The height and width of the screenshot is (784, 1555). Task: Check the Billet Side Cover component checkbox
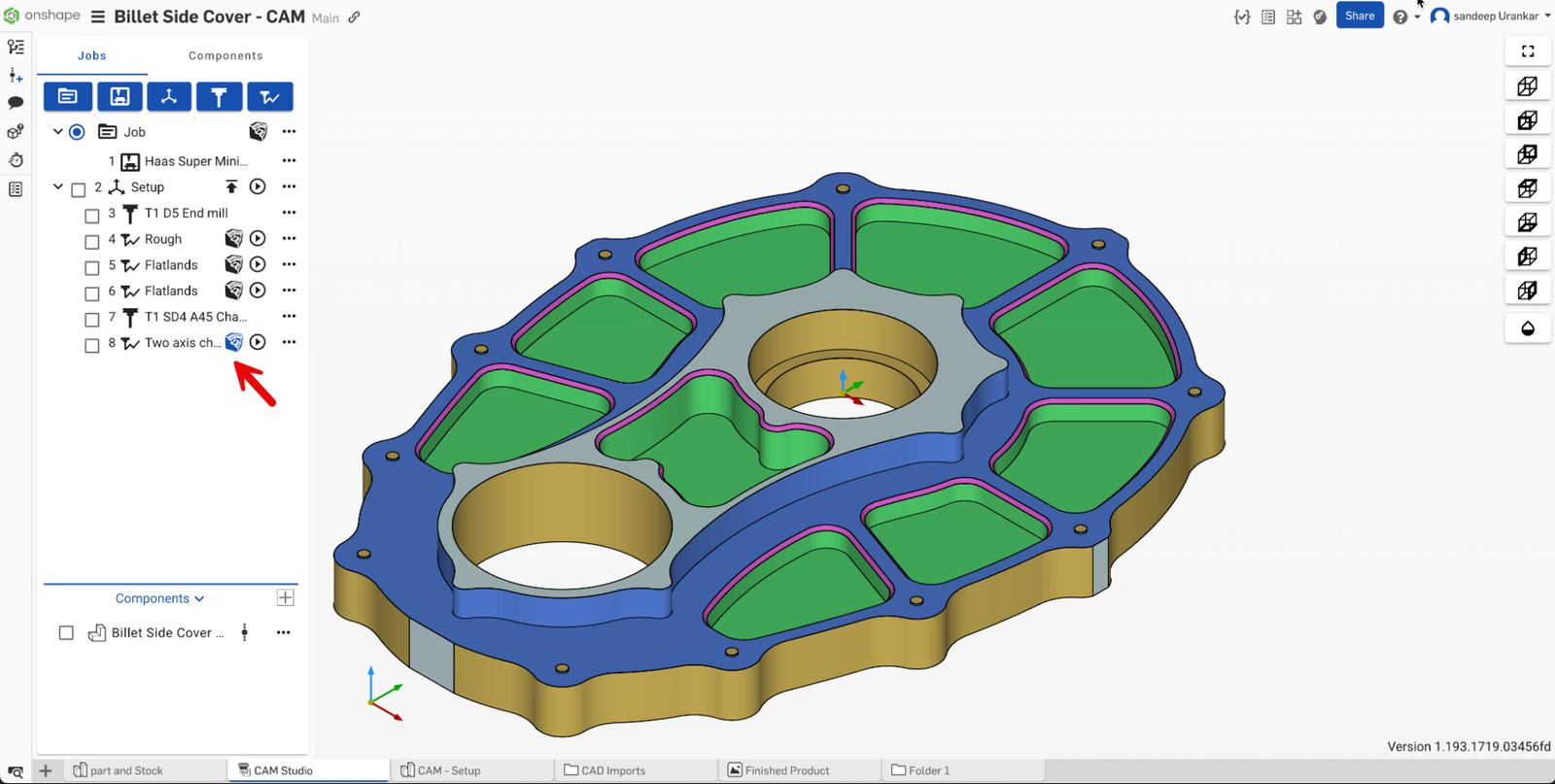point(66,632)
